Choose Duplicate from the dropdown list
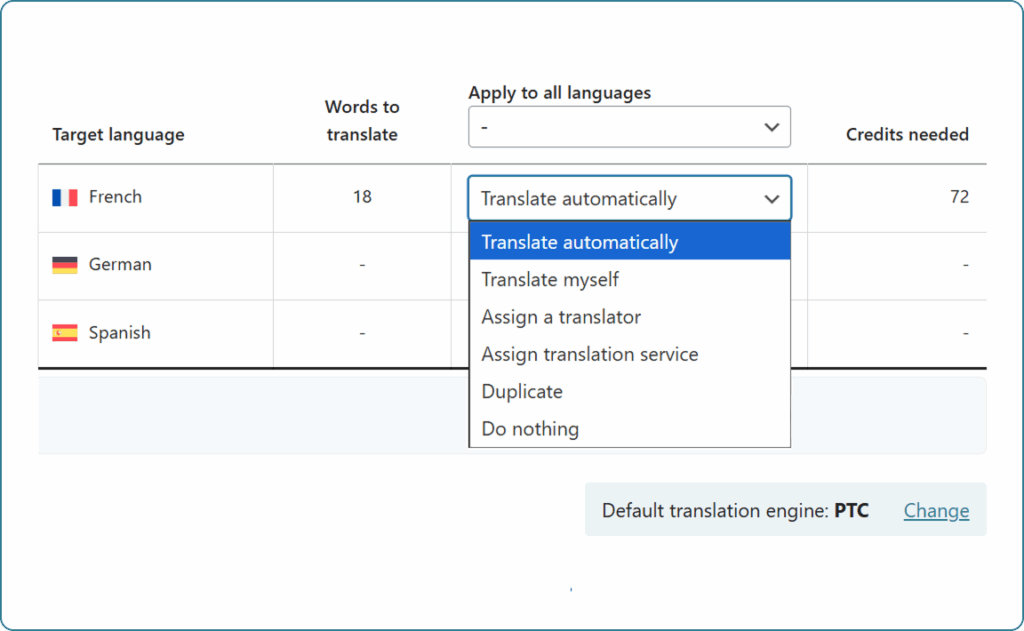The image size is (1024, 631). pos(522,392)
